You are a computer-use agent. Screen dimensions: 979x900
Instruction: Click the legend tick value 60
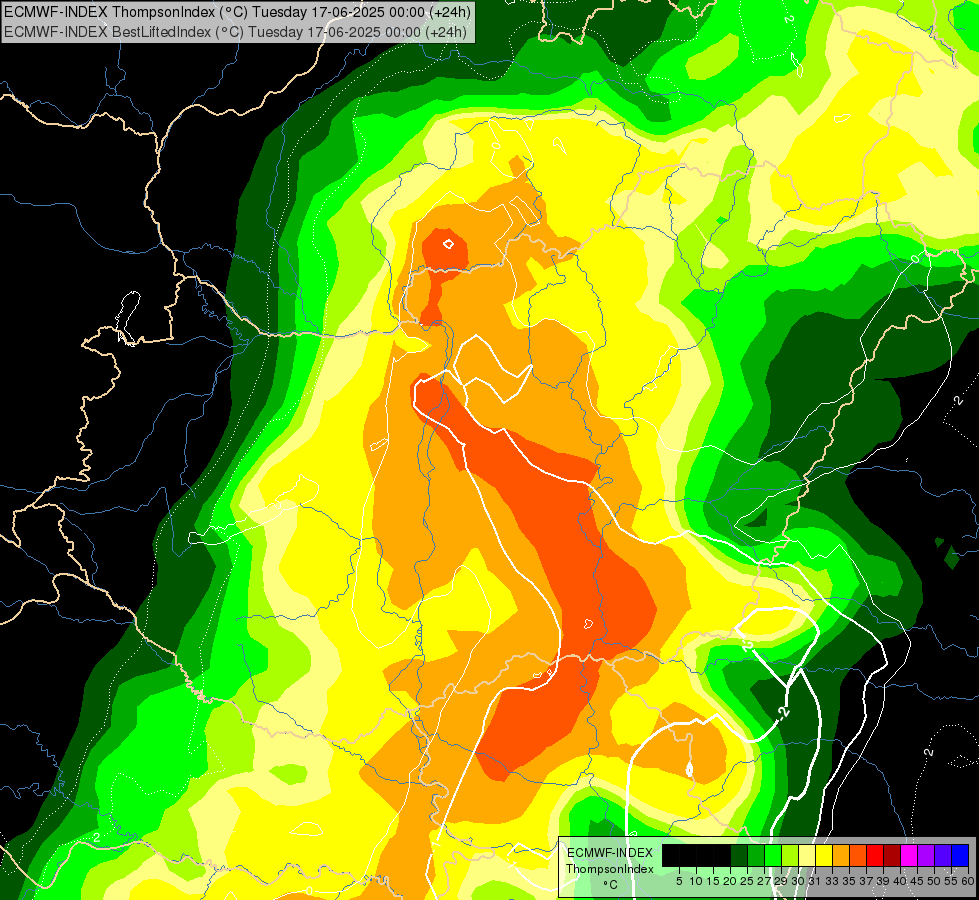[x=968, y=881]
